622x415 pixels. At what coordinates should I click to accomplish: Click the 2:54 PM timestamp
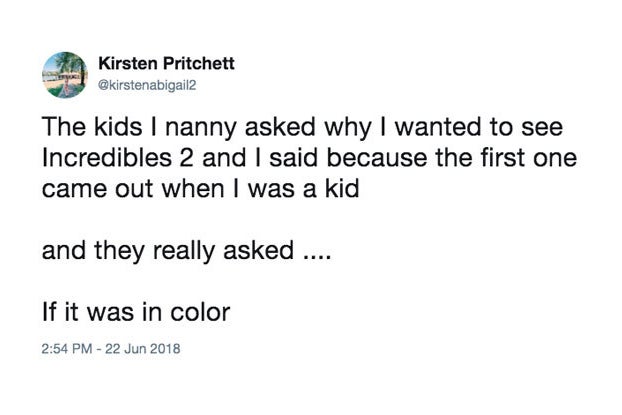pos(67,349)
